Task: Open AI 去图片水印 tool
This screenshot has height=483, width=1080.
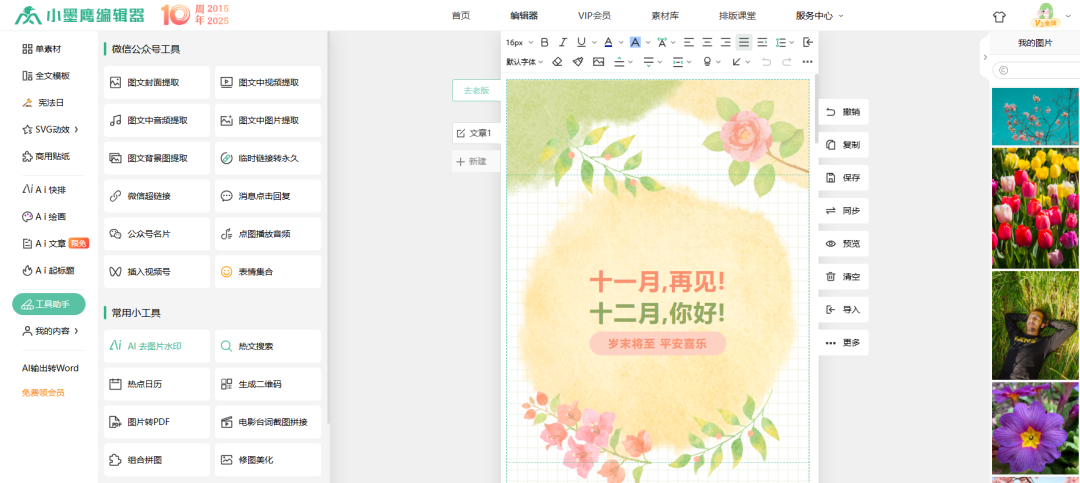Action: click(157, 346)
